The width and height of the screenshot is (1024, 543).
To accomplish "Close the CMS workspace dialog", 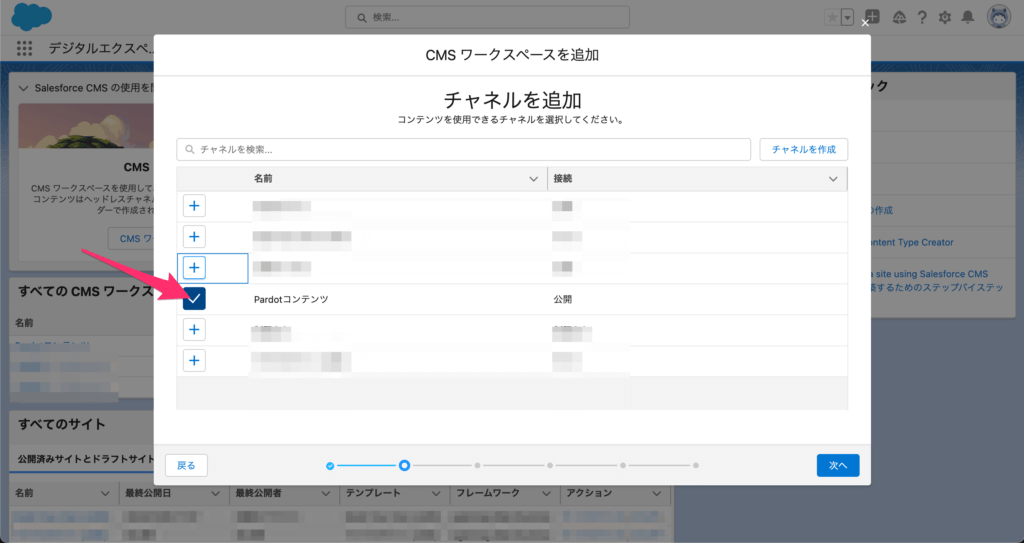I will click(x=865, y=23).
